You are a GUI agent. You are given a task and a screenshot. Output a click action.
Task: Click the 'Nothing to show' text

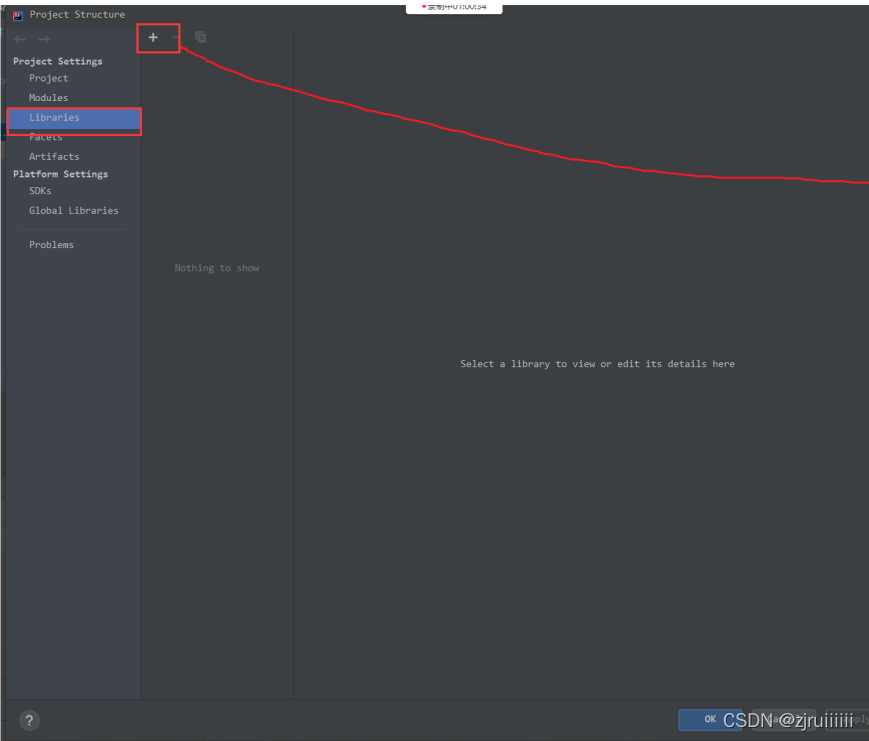217,268
